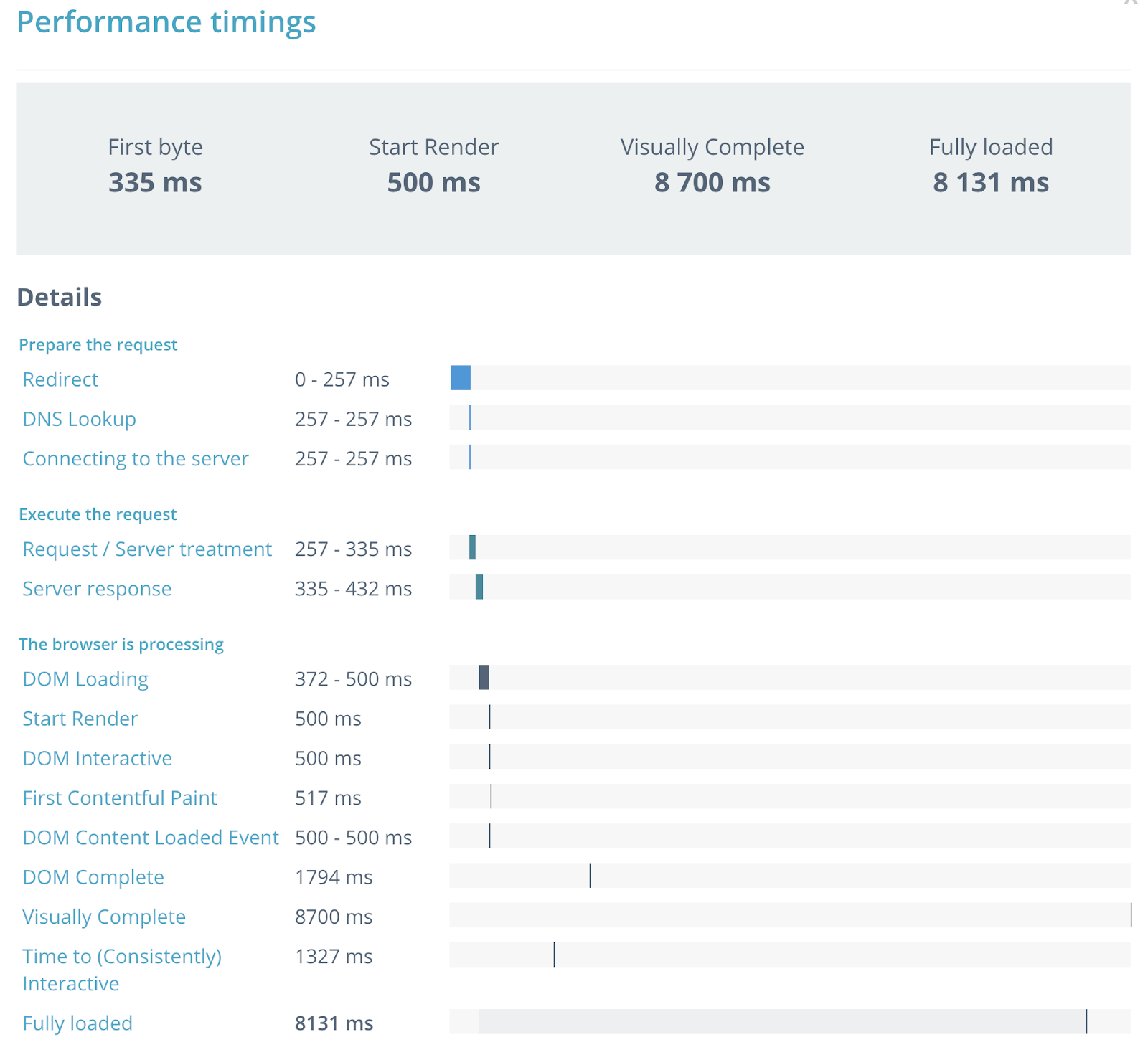The height and width of the screenshot is (1055, 1148).
Task: Select the '1327 ms' value
Action: 334,957
